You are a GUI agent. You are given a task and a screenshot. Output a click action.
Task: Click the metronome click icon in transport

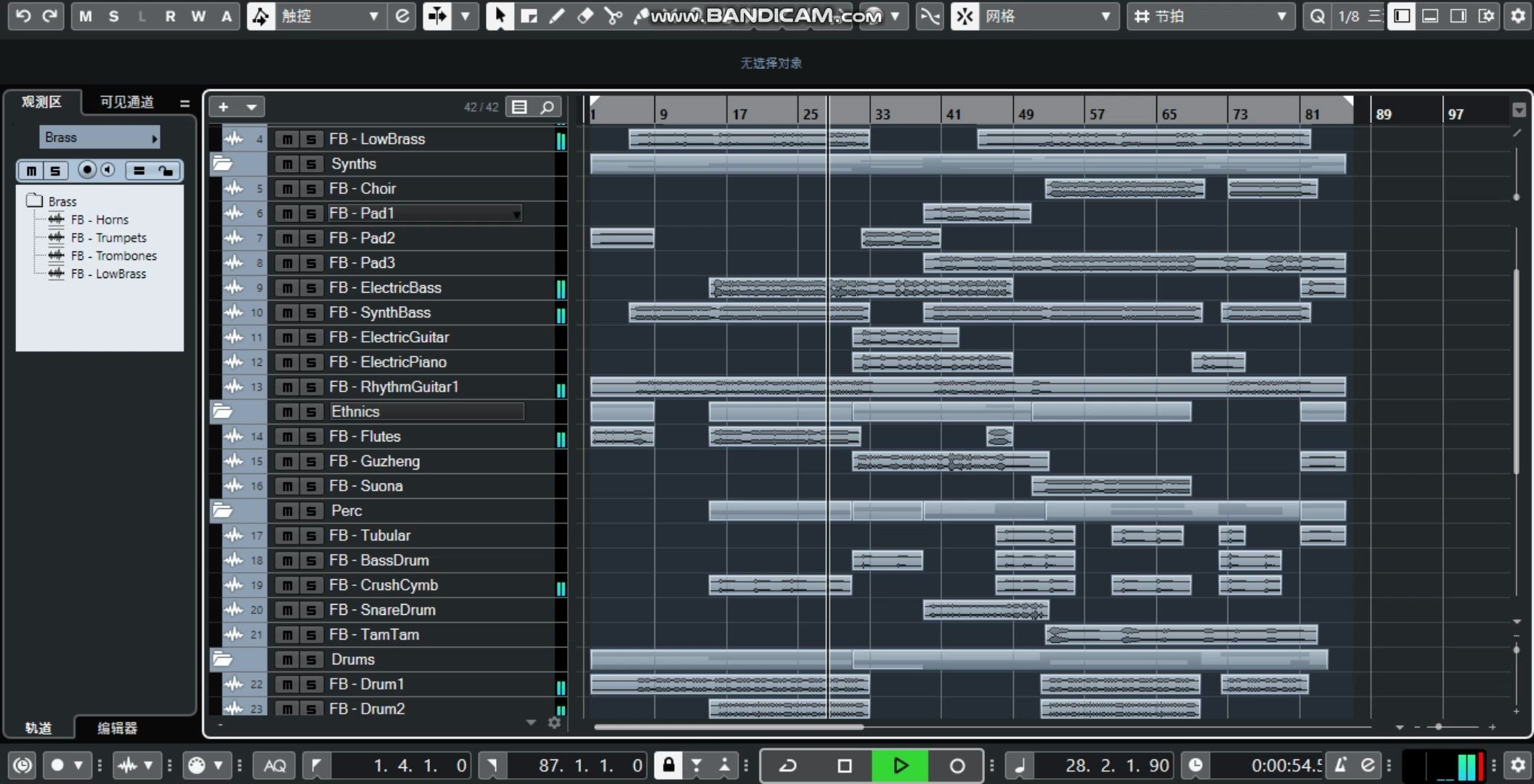(1341, 765)
